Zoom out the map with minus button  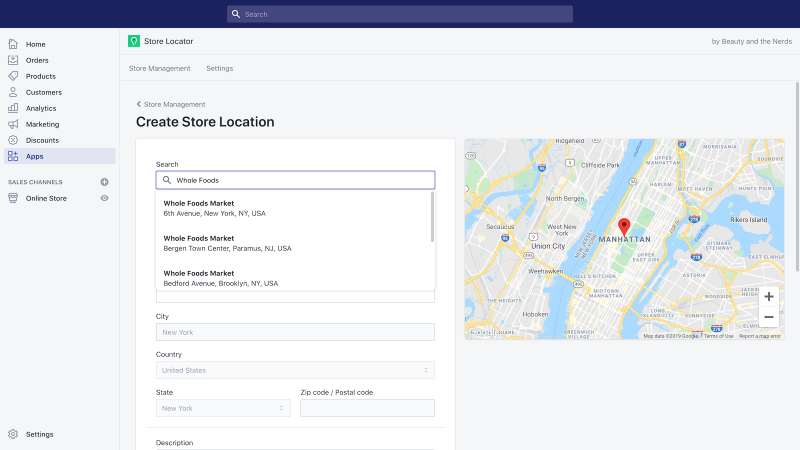[x=769, y=317]
